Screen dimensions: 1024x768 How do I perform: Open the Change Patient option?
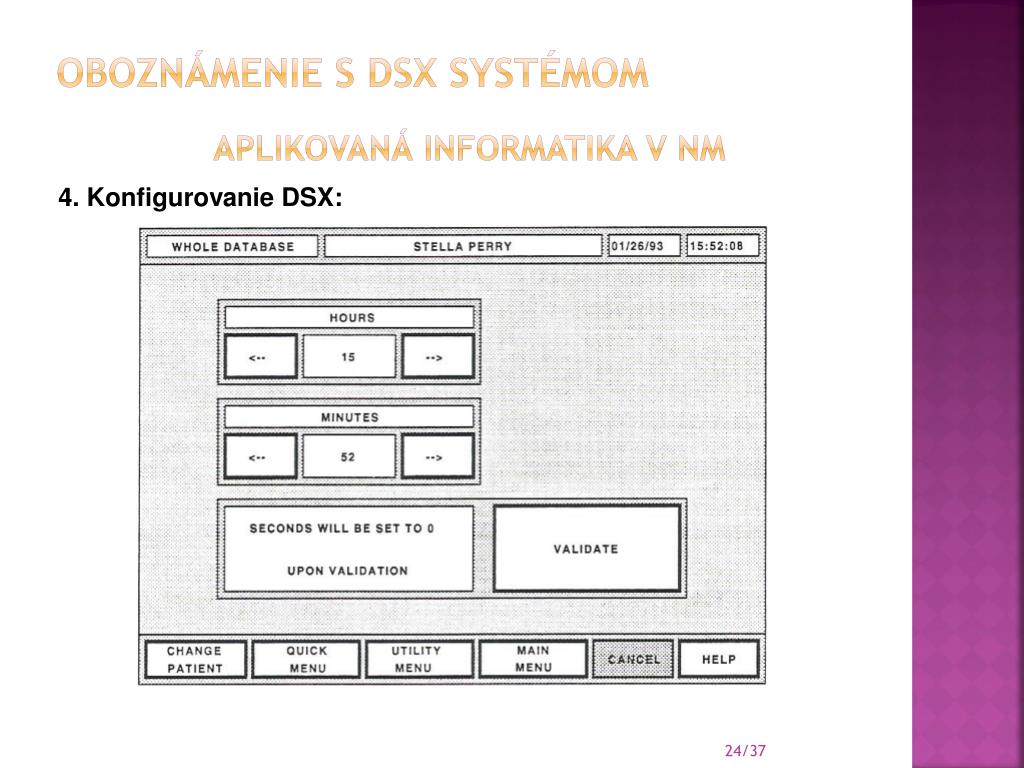[x=195, y=660]
